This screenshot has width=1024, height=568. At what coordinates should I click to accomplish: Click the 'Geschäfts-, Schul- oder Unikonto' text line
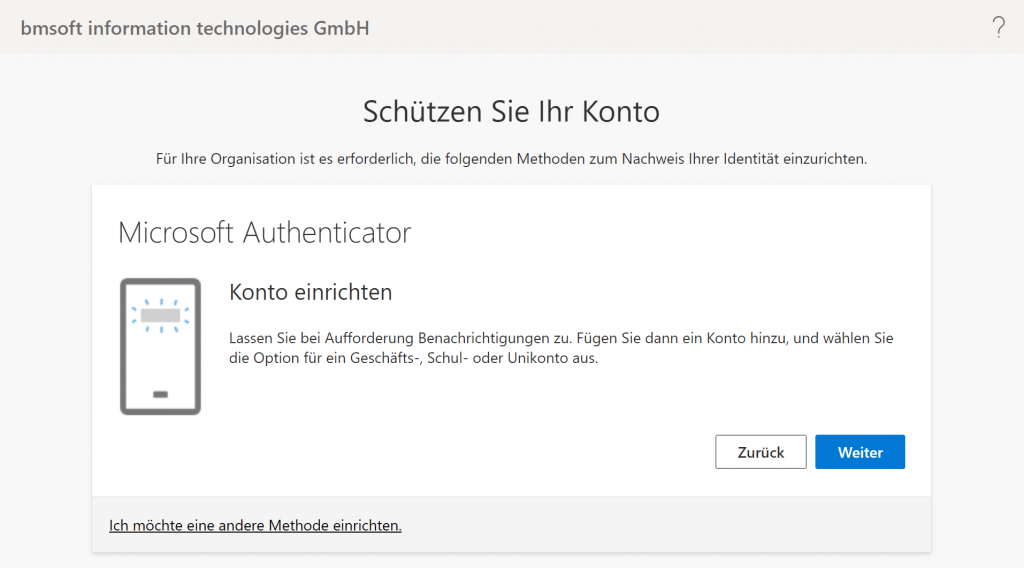413,359
